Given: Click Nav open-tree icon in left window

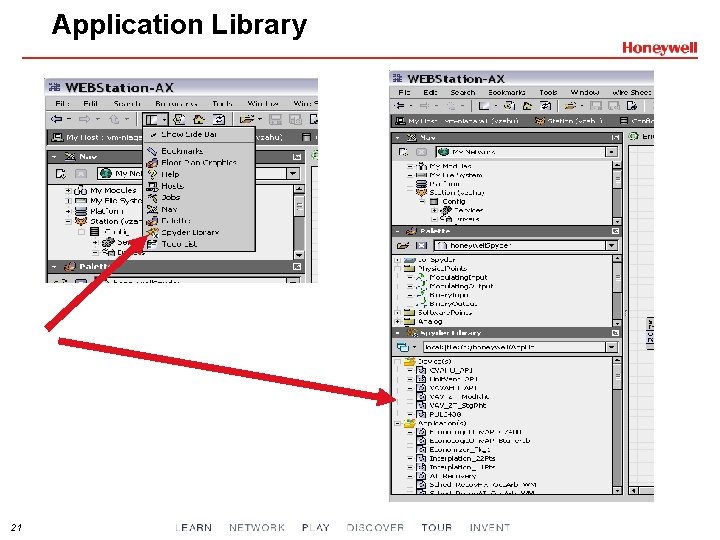Looking at the screenshot, I should pos(61,174).
